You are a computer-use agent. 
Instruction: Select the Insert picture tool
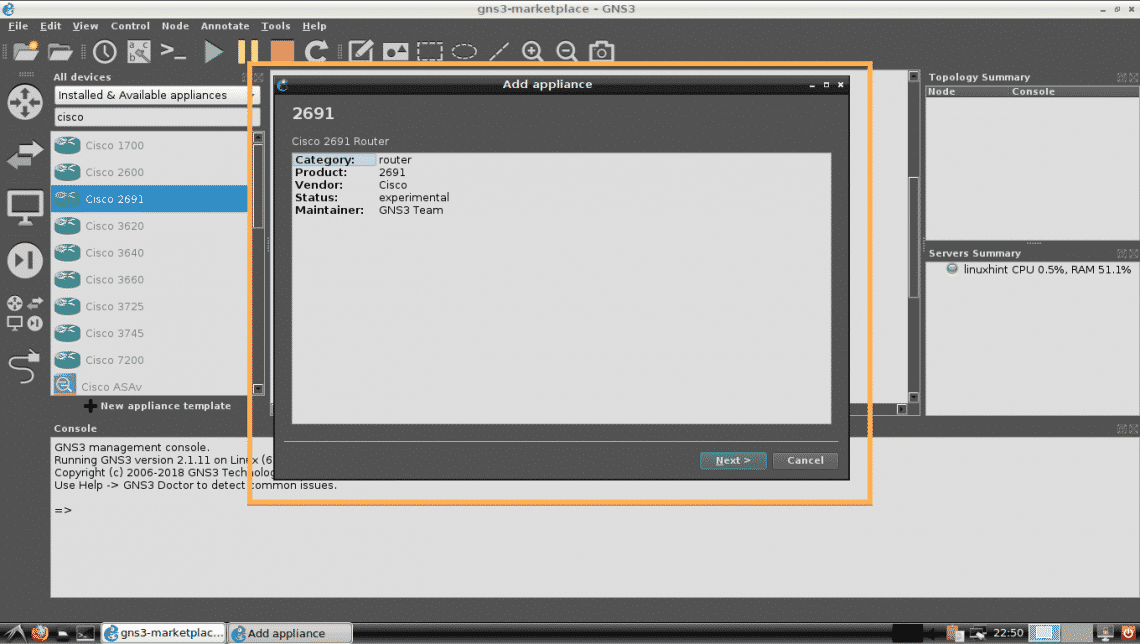click(x=396, y=52)
